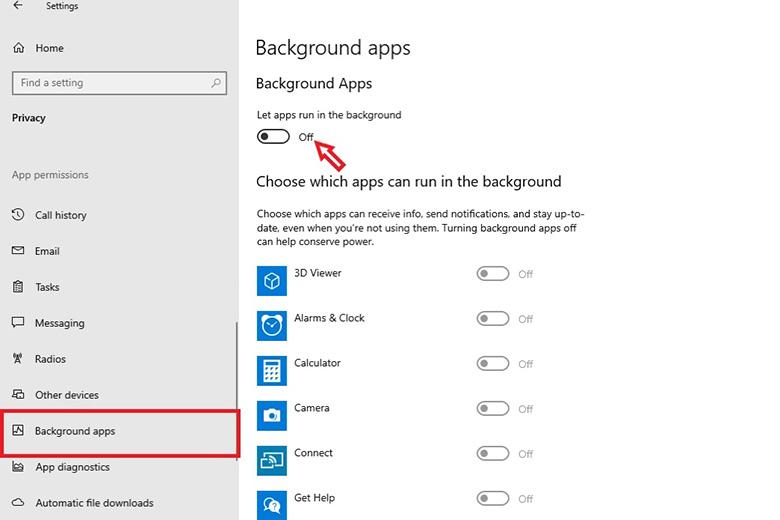Click the Alarms & Clock app icon
This screenshot has height=520, width=780.
pyautogui.click(x=272, y=326)
